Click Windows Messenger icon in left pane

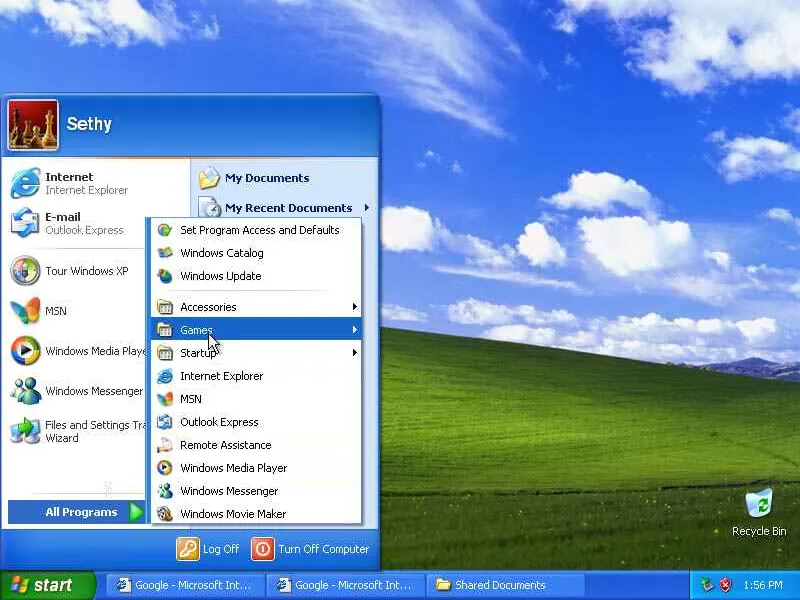point(25,391)
